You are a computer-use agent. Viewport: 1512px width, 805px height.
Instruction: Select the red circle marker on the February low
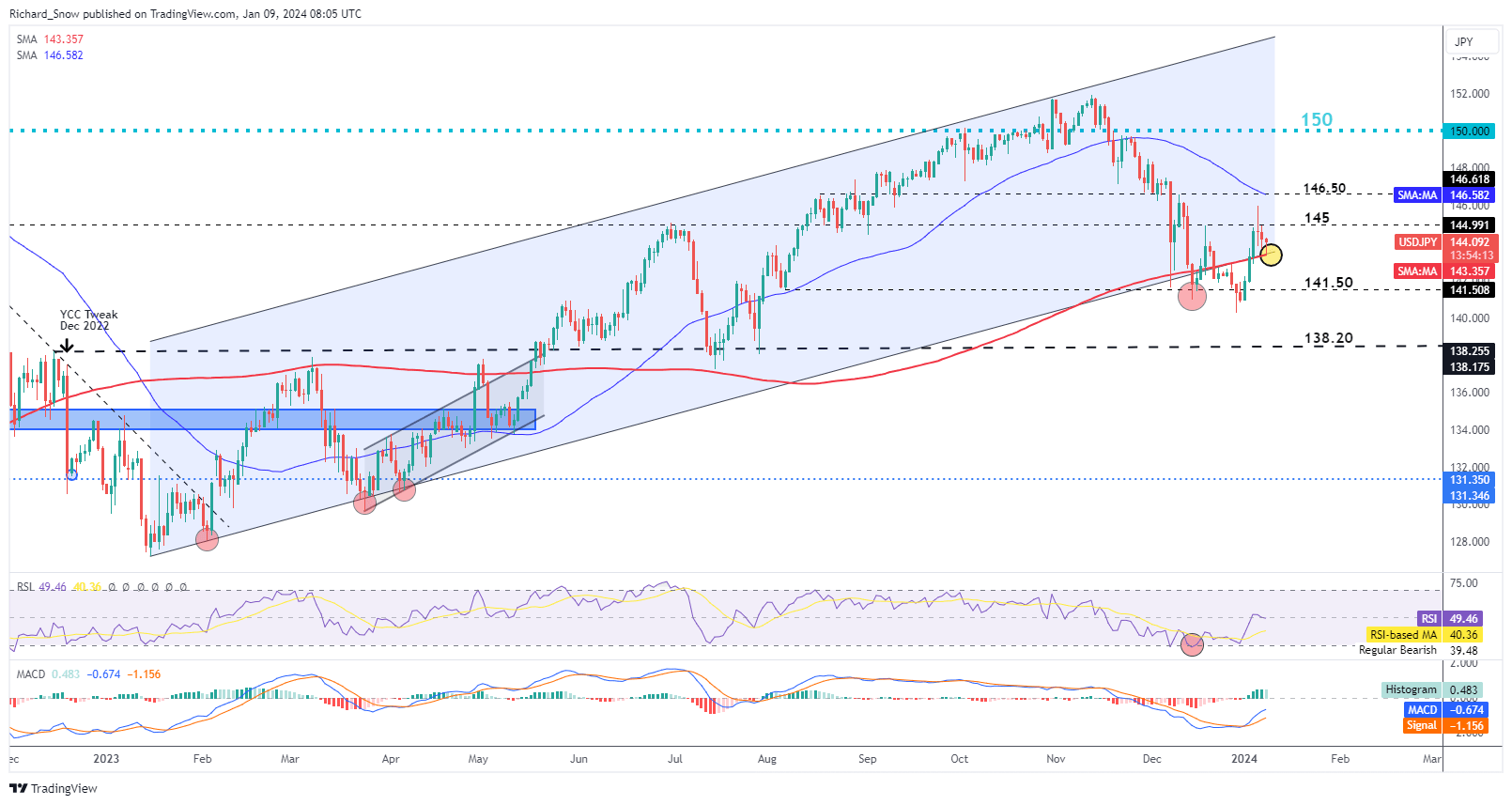click(207, 539)
